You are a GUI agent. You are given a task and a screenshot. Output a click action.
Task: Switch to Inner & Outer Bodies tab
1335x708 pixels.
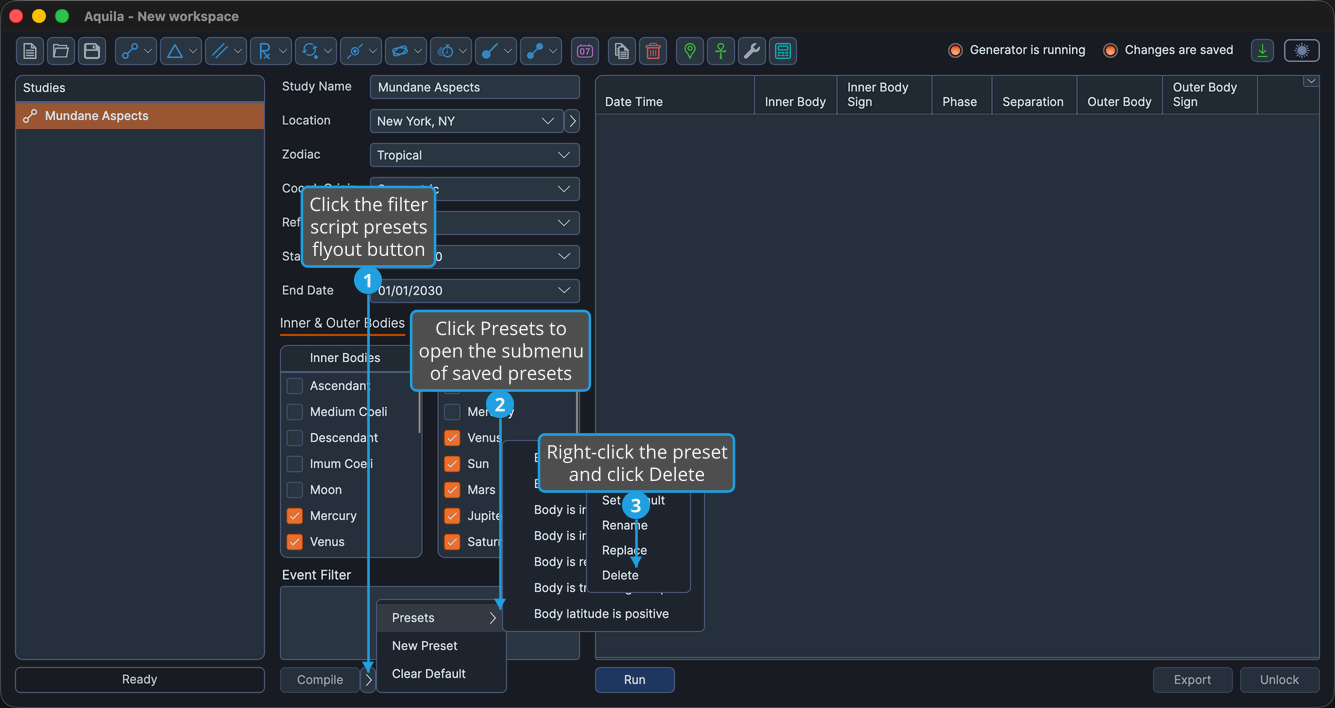[x=342, y=323]
